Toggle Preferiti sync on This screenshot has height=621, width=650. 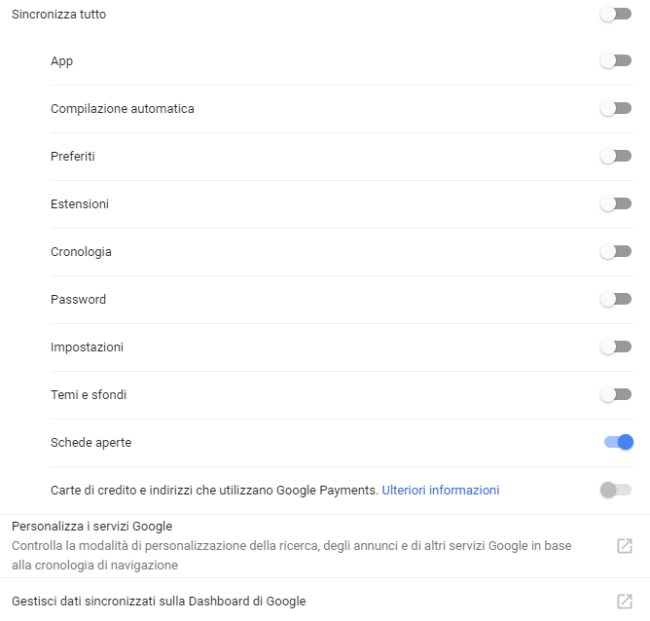[x=616, y=156]
